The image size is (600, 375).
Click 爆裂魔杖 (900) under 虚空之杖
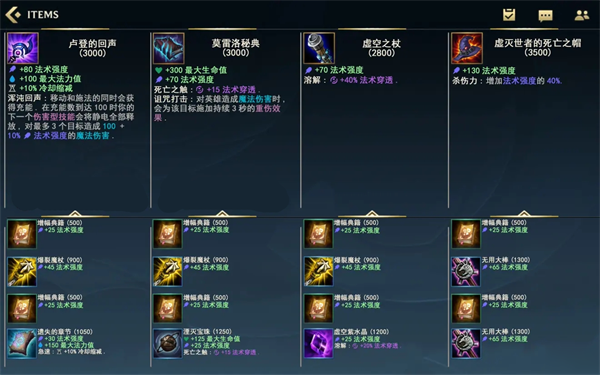(x=318, y=272)
